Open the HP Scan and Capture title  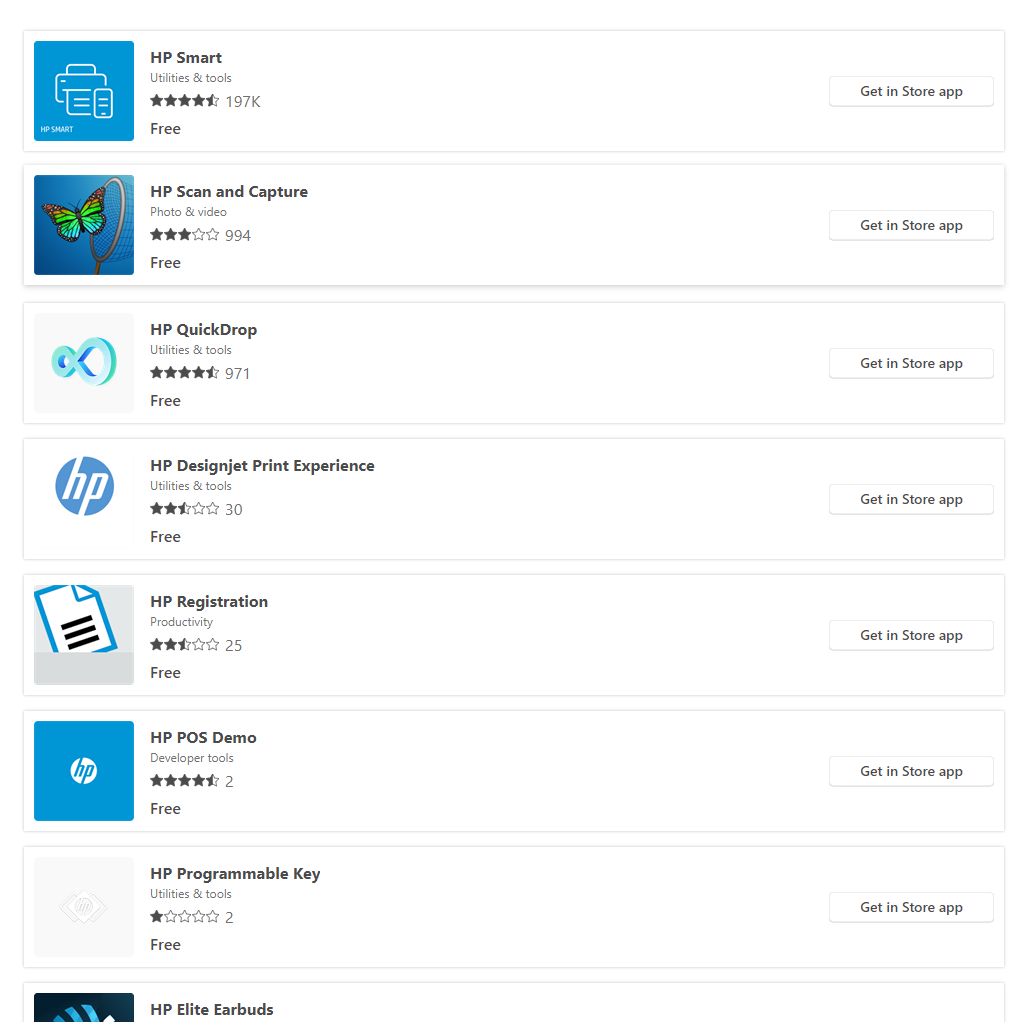pos(229,192)
